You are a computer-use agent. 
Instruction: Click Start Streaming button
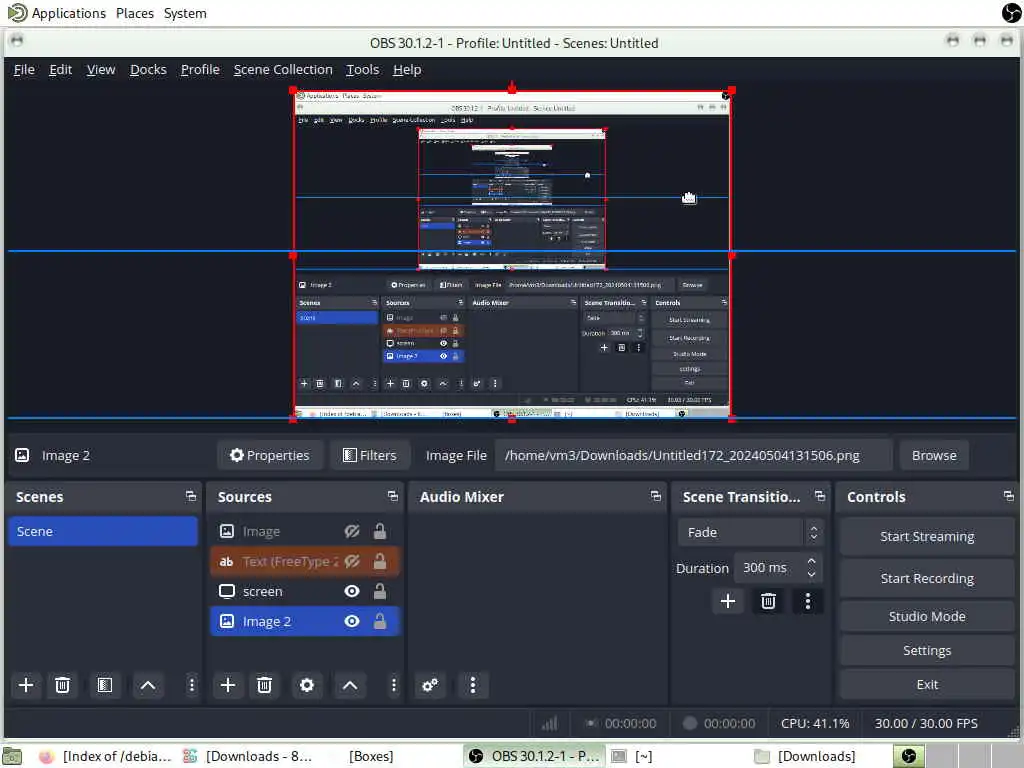(927, 537)
